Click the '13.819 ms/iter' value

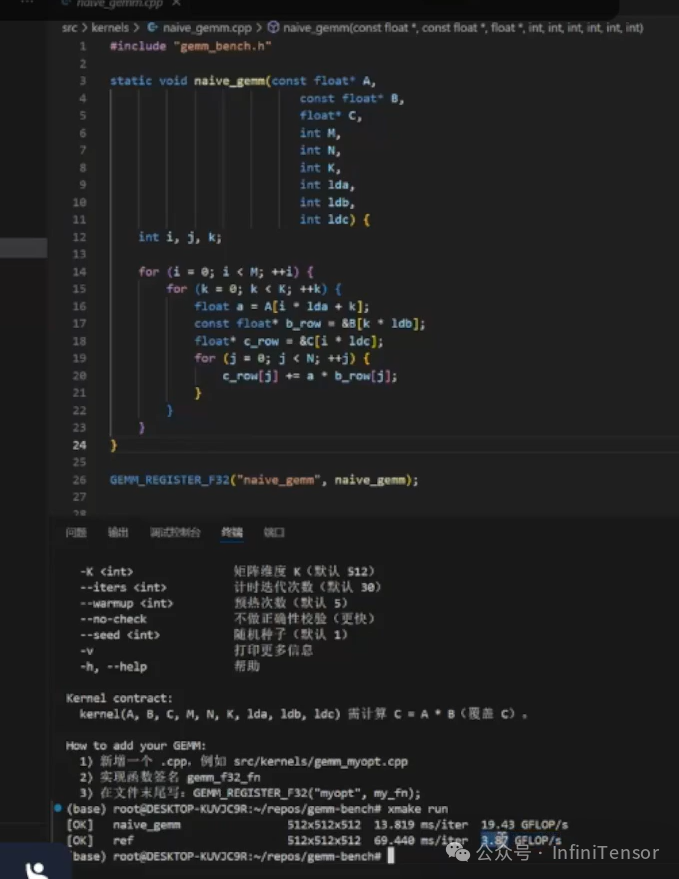tap(421, 825)
